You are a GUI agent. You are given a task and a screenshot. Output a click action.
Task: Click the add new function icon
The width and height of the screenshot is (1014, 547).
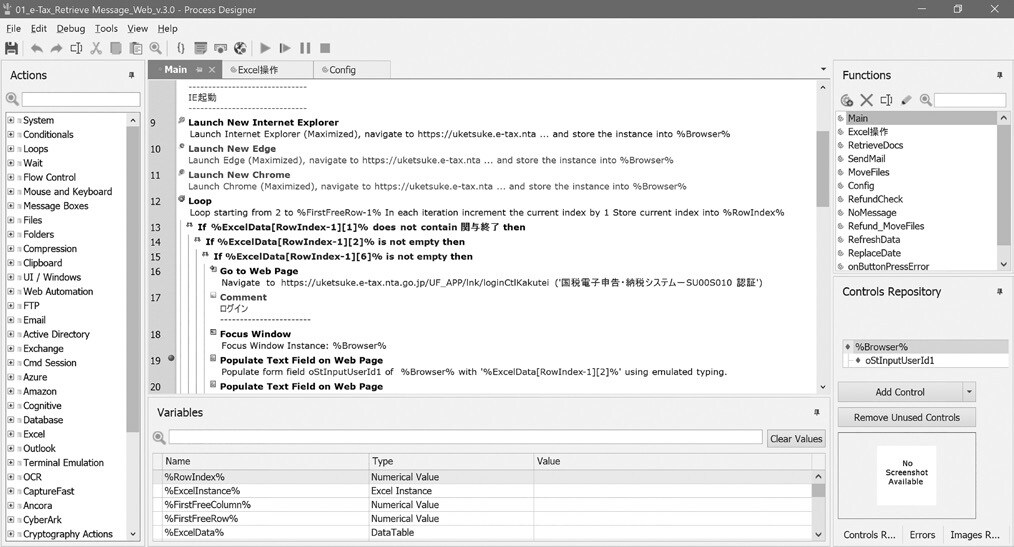click(x=847, y=100)
